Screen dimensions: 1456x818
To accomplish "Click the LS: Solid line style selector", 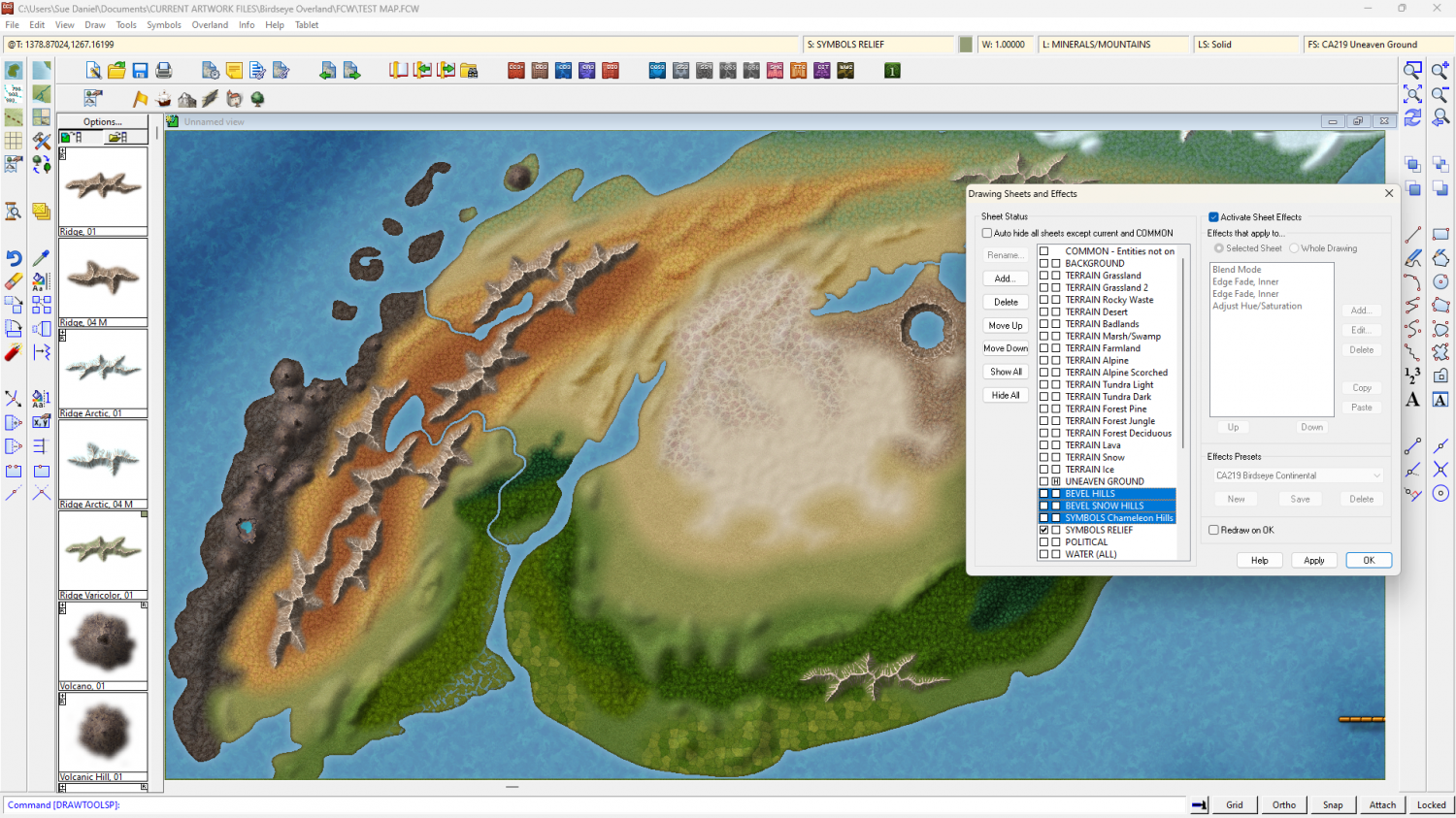I will (x=1245, y=45).
